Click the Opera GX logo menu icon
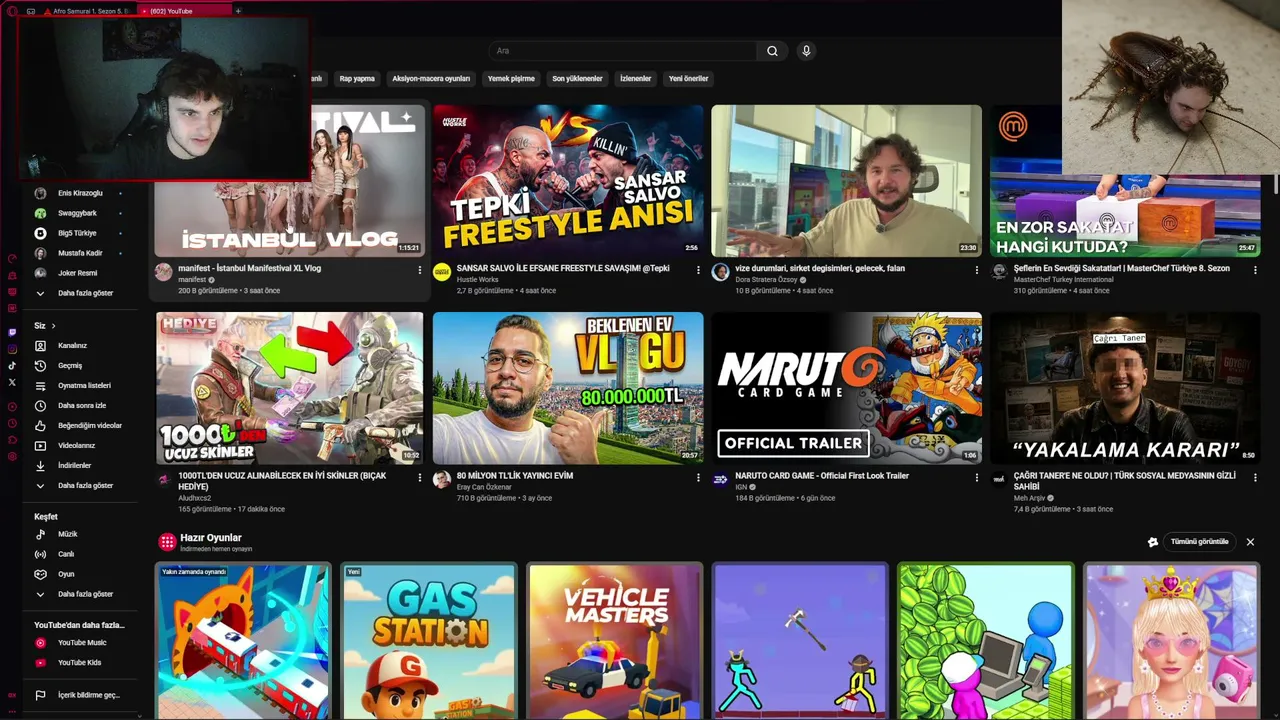Viewport: 1280px width, 720px height. [x=12, y=11]
